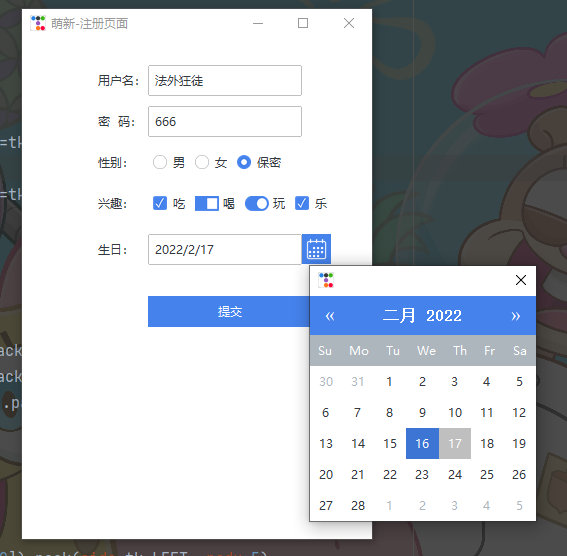The image size is (567, 556).
Task: Pick day 25 in the calendar
Action: pyautogui.click(x=487, y=474)
